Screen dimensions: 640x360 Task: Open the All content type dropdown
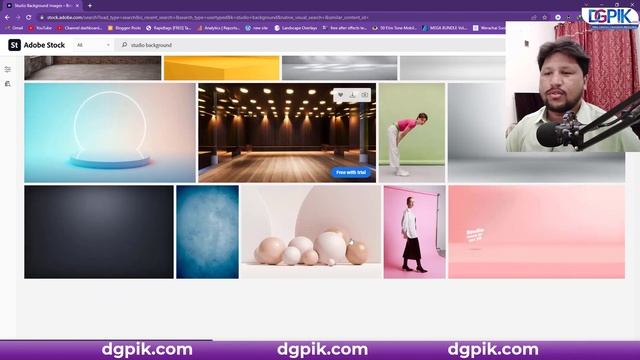[x=93, y=45]
